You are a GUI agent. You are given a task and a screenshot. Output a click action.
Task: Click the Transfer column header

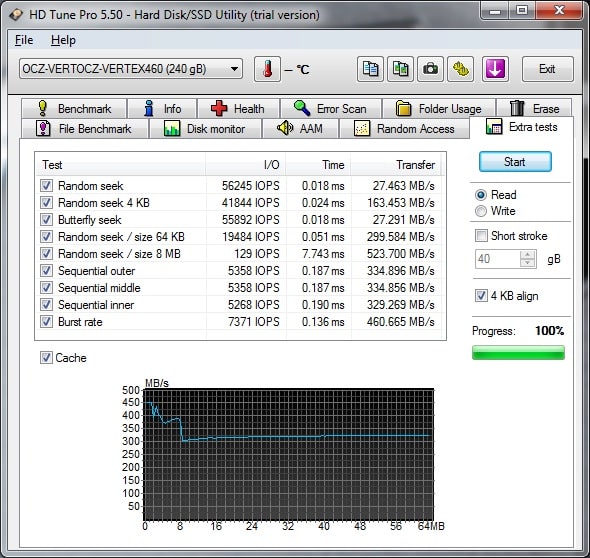[x=396, y=165]
